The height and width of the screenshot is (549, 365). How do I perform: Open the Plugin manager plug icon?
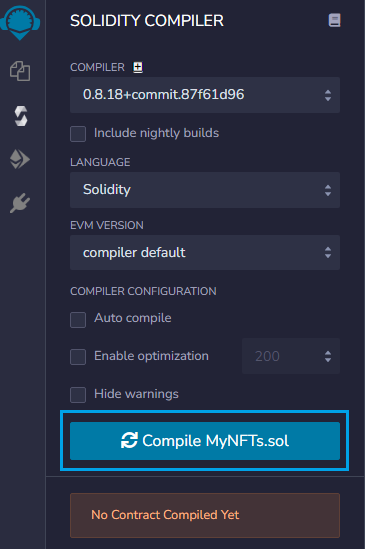(x=20, y=203)
